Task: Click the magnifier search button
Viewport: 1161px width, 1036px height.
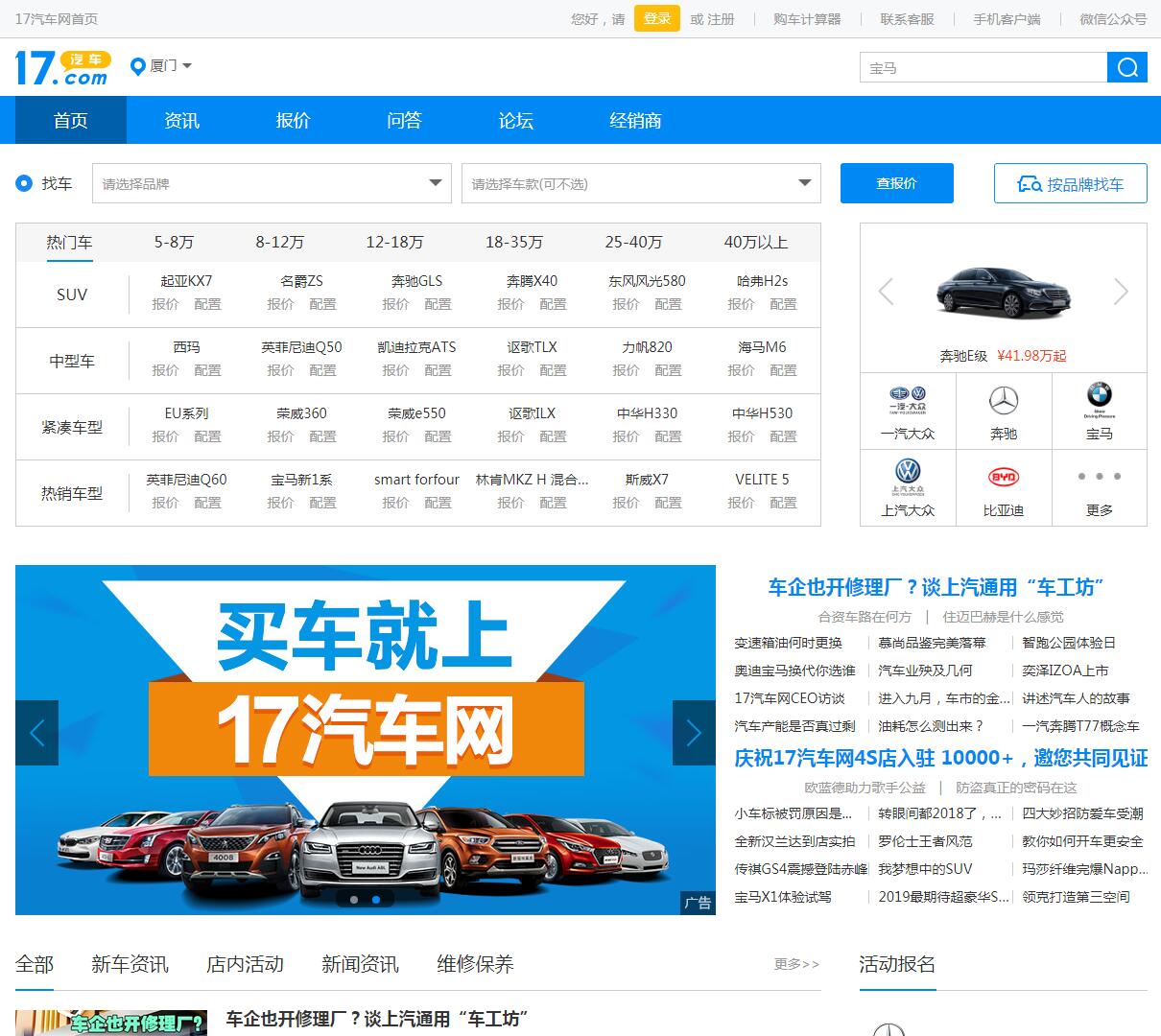Action: click(1127, 67)
